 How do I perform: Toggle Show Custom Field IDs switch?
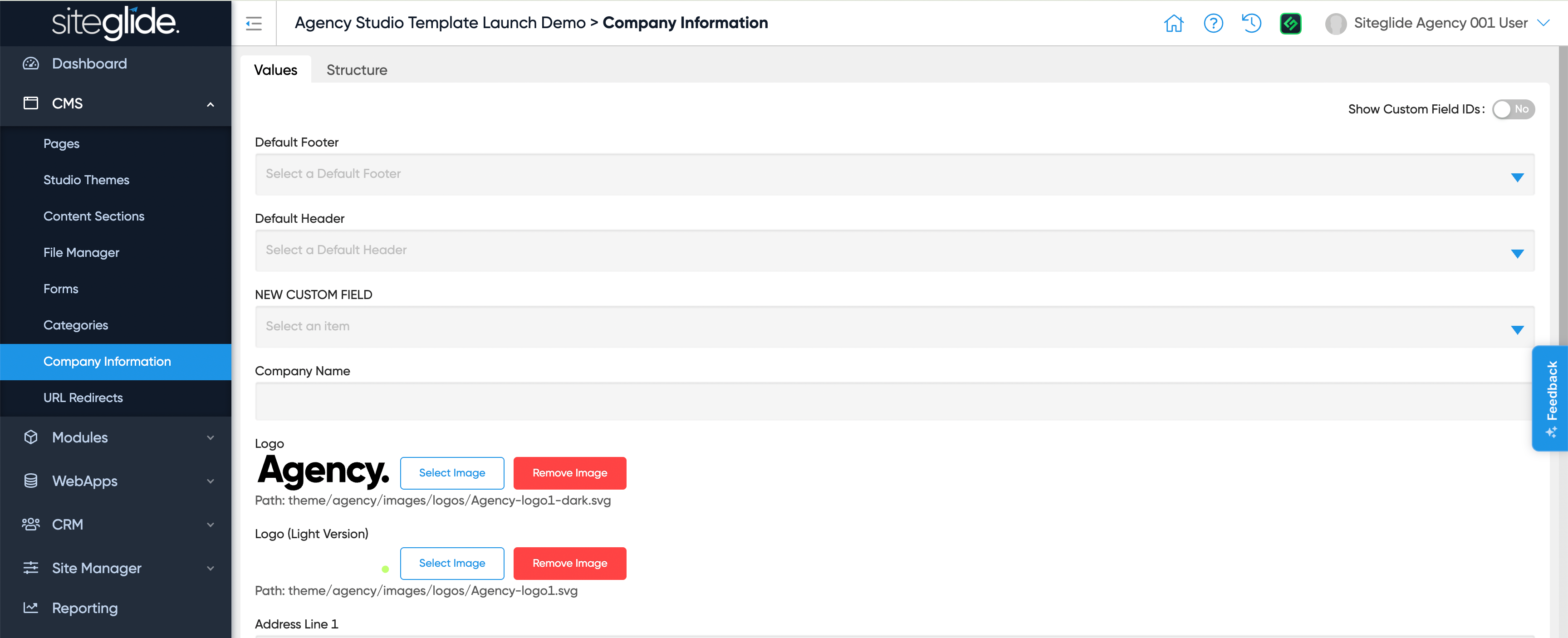click(1513, 109)
